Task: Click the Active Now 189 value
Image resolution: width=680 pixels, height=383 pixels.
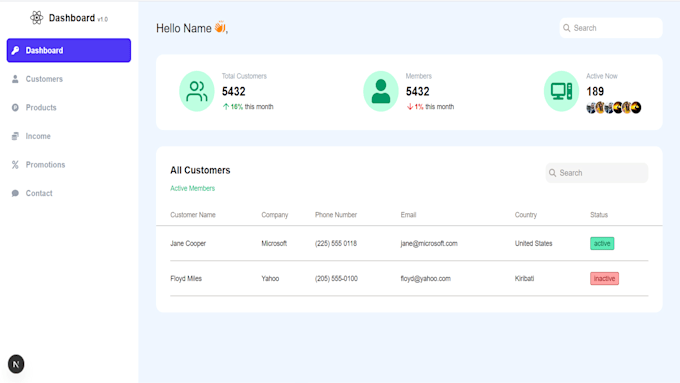Action: tap(595, 92)
